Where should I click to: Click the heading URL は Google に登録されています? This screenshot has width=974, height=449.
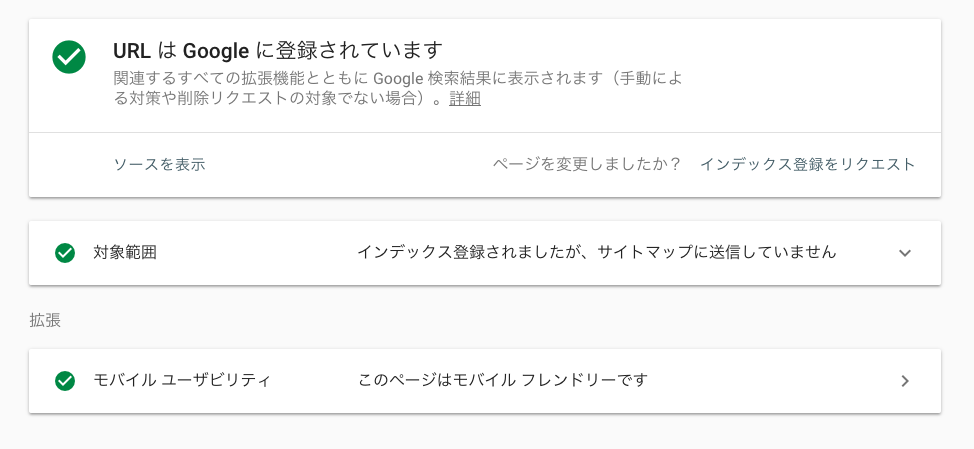(x=278, y=50)
